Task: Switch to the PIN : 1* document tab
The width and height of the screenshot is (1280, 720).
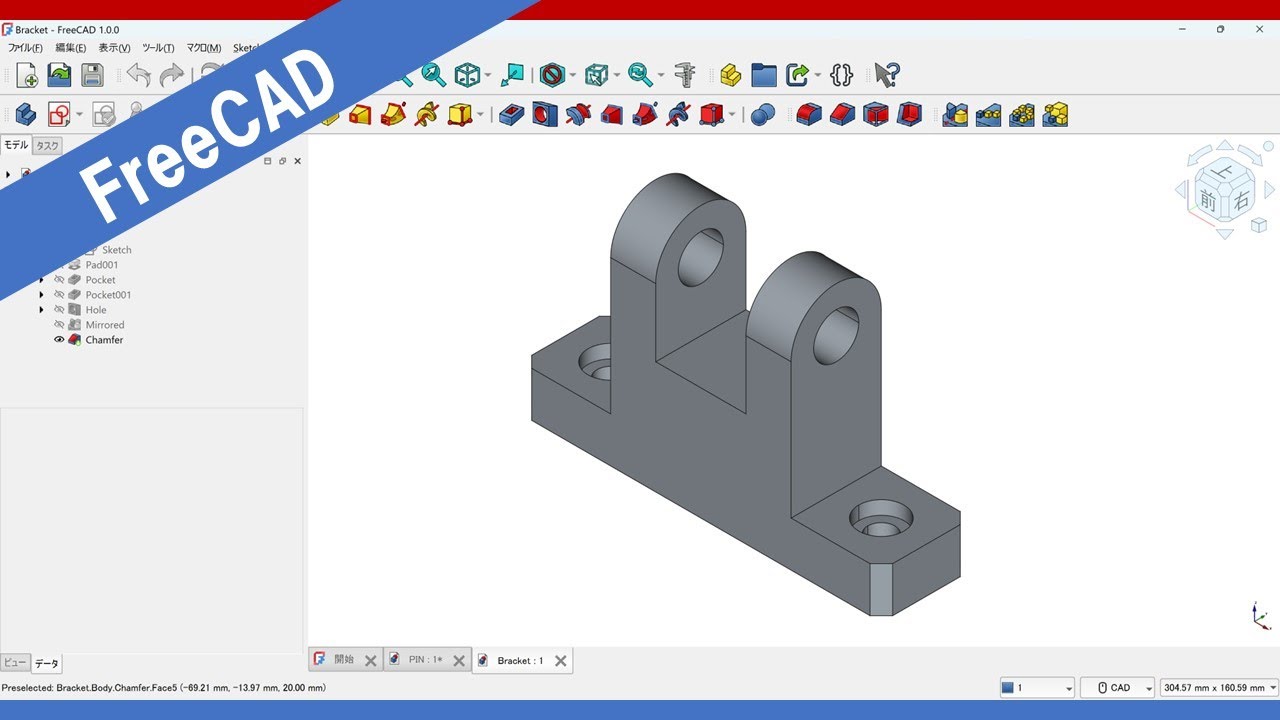Action: coord(425,660)
